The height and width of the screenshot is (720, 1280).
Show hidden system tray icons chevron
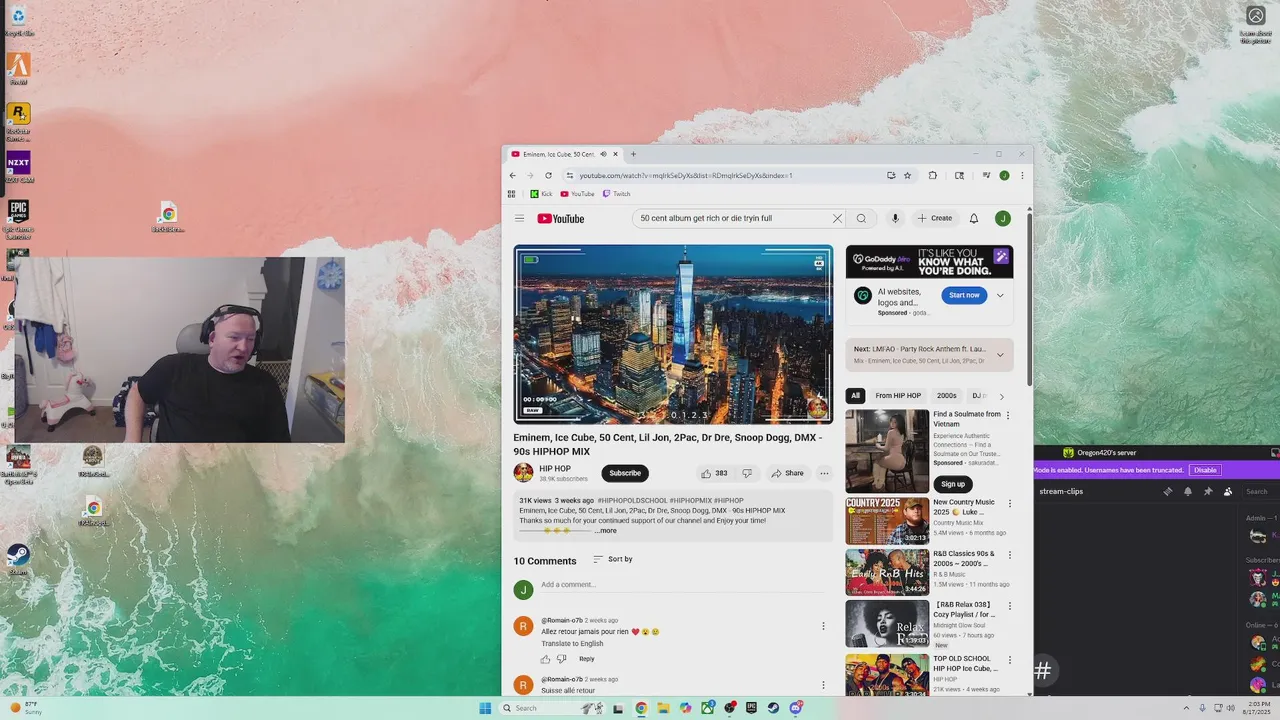[x=1186, y=708]
